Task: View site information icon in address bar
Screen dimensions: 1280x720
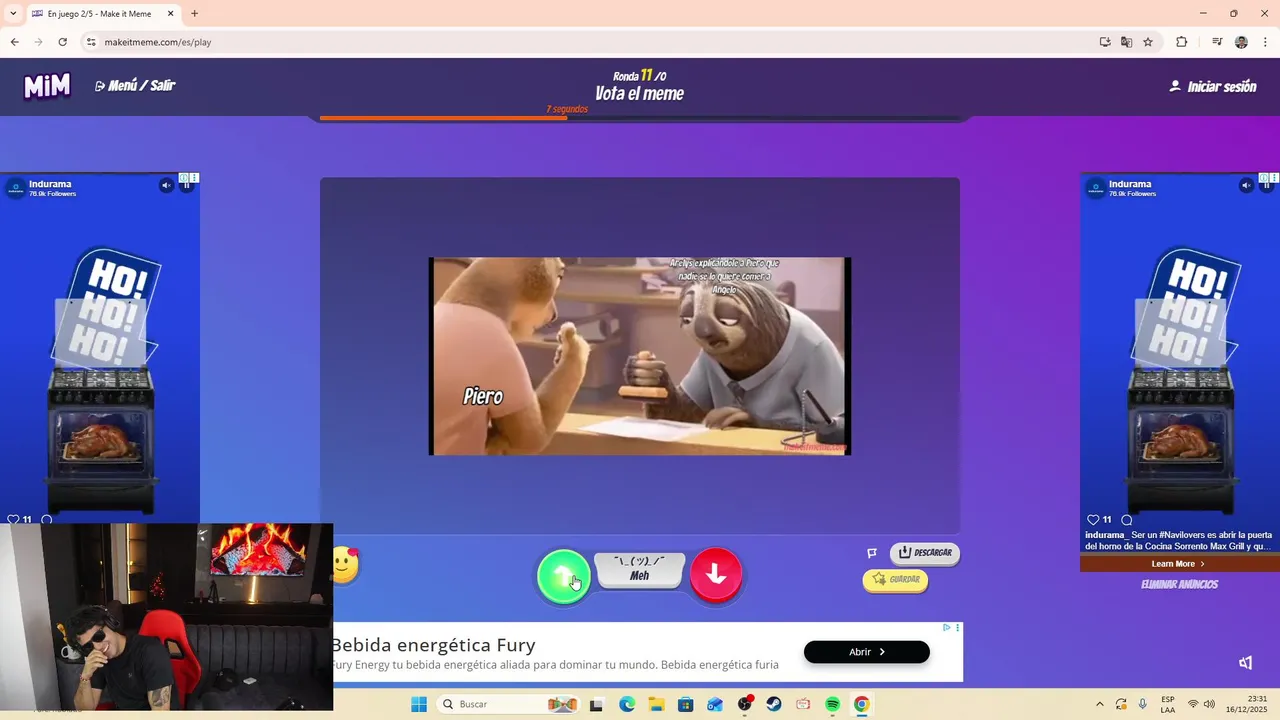Action: tap(91, 42)
